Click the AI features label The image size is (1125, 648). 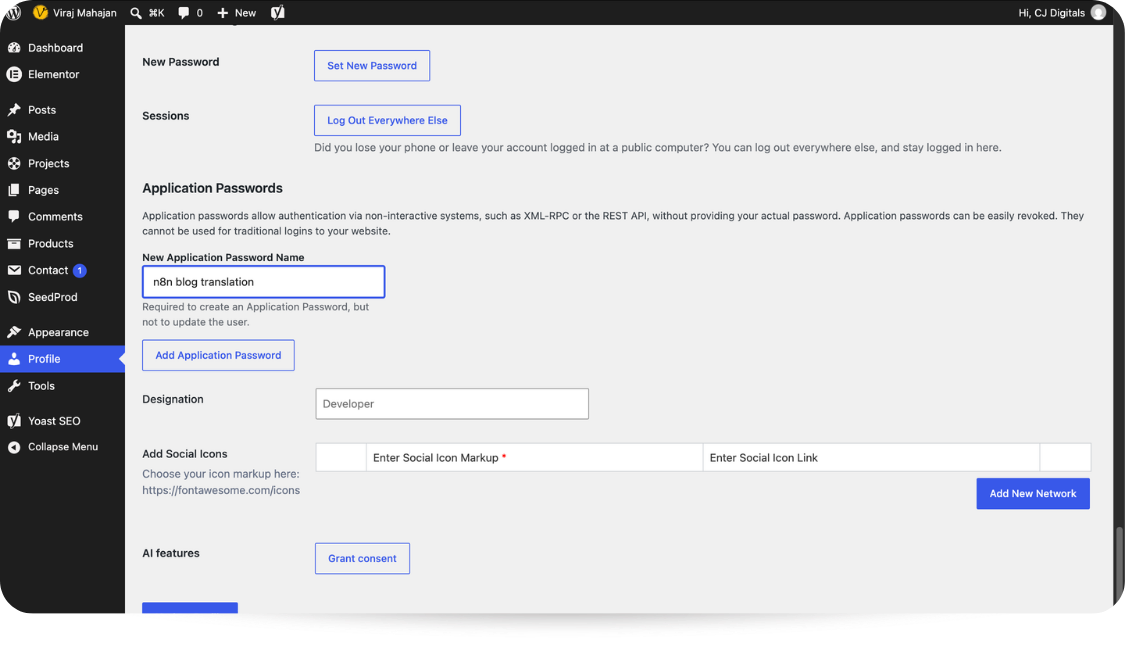(171, 553)
